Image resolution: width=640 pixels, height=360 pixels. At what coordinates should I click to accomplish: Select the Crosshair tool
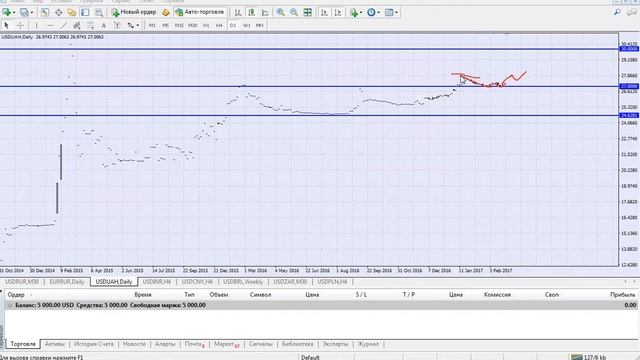point(20,25)
